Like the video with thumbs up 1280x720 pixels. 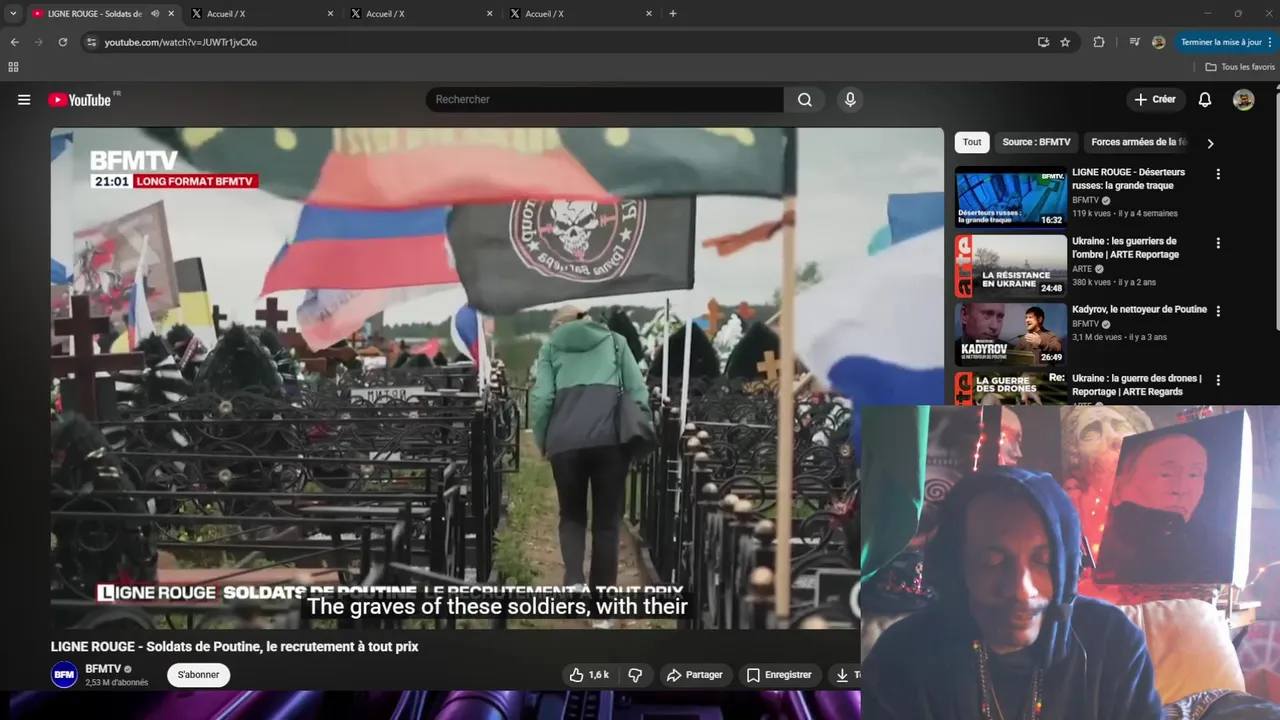589,675
